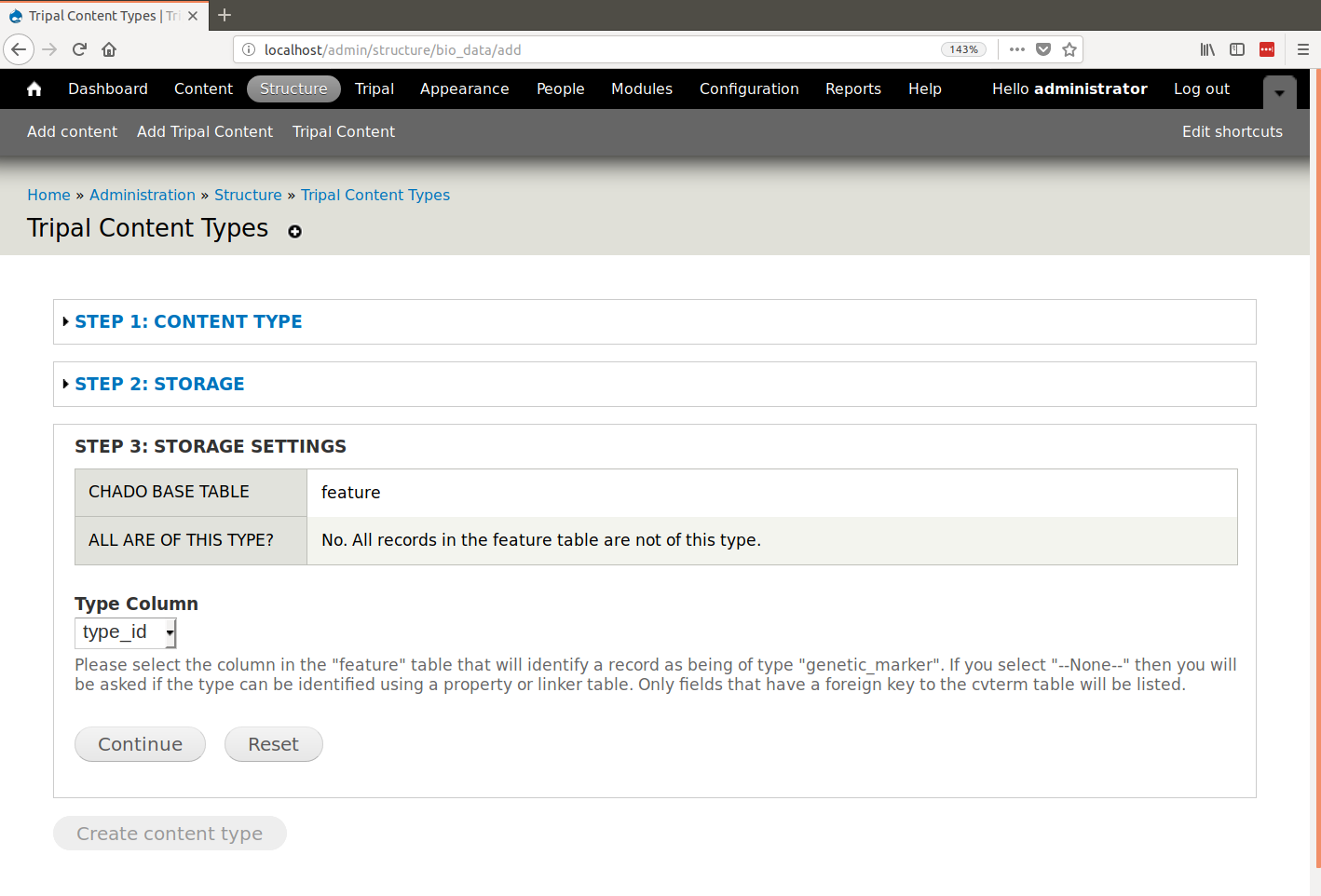Image resolution: width=1321 pixels, height=896 pixels.
Task: Open the Tripal admin menu
Action: 374,89
